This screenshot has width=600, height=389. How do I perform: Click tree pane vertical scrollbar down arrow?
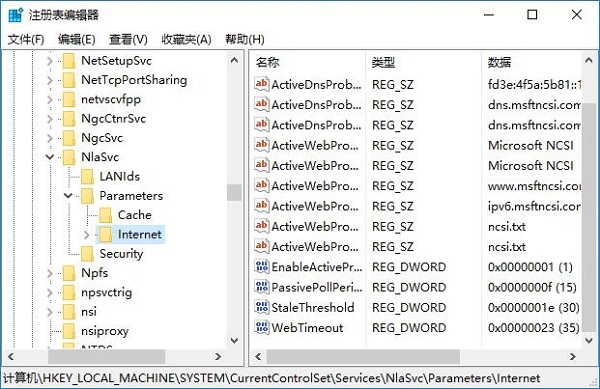pyautogui.click(x=234, y=340)
